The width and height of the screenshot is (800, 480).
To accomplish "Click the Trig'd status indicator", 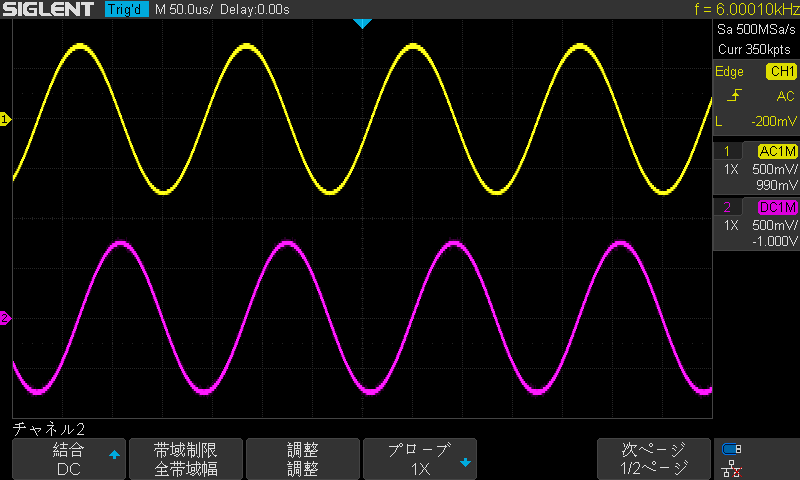I will point(127,9).
